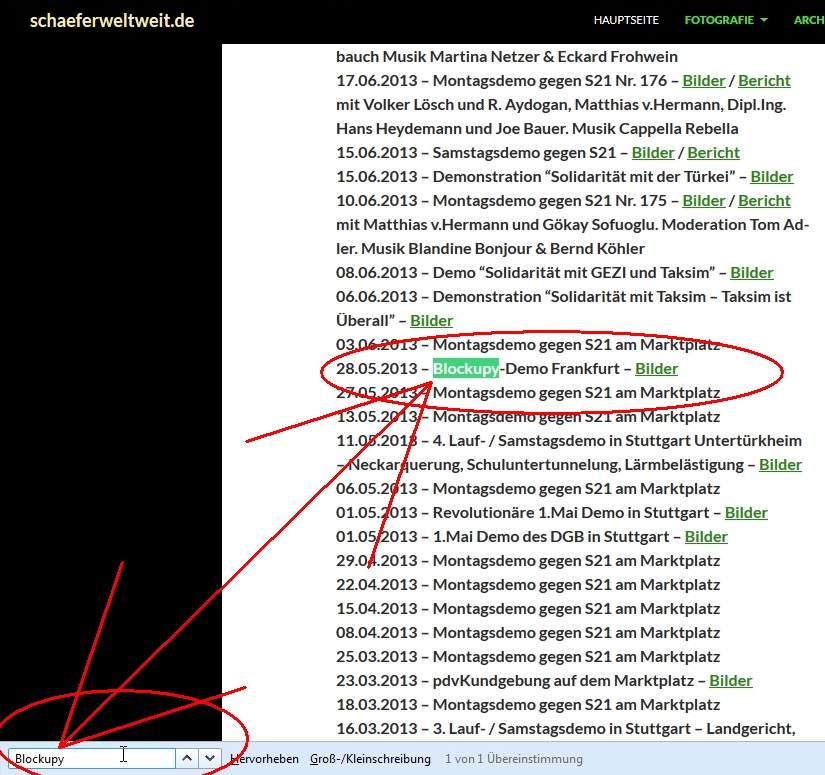The width and height of the screenshot is (825, 775).
Task: Open Bilder link for Solidarität mit der Türkei
Action: click(x=771, y=177)
